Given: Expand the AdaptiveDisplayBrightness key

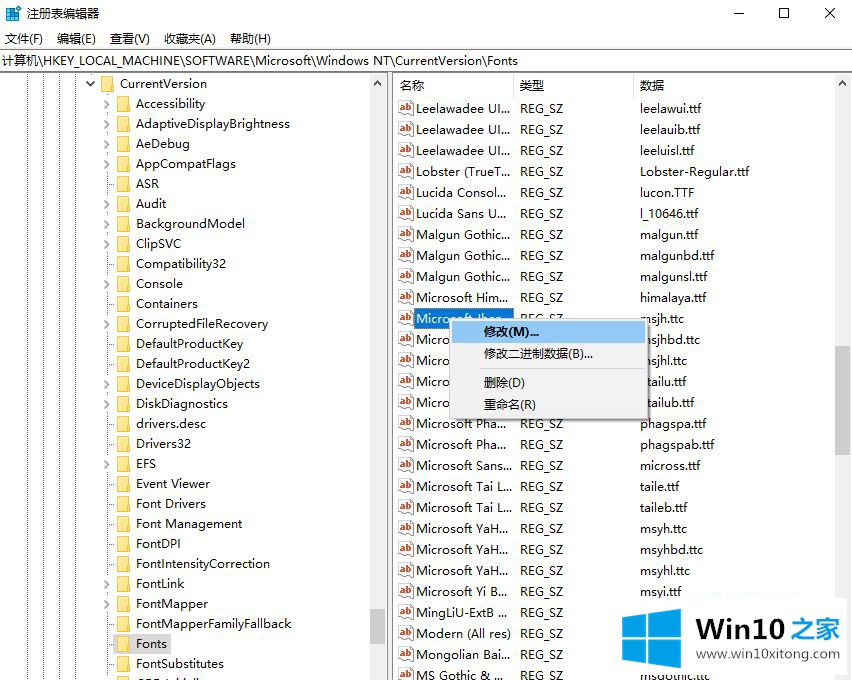Looking at the screenshot, I should (x=107, y=124).
